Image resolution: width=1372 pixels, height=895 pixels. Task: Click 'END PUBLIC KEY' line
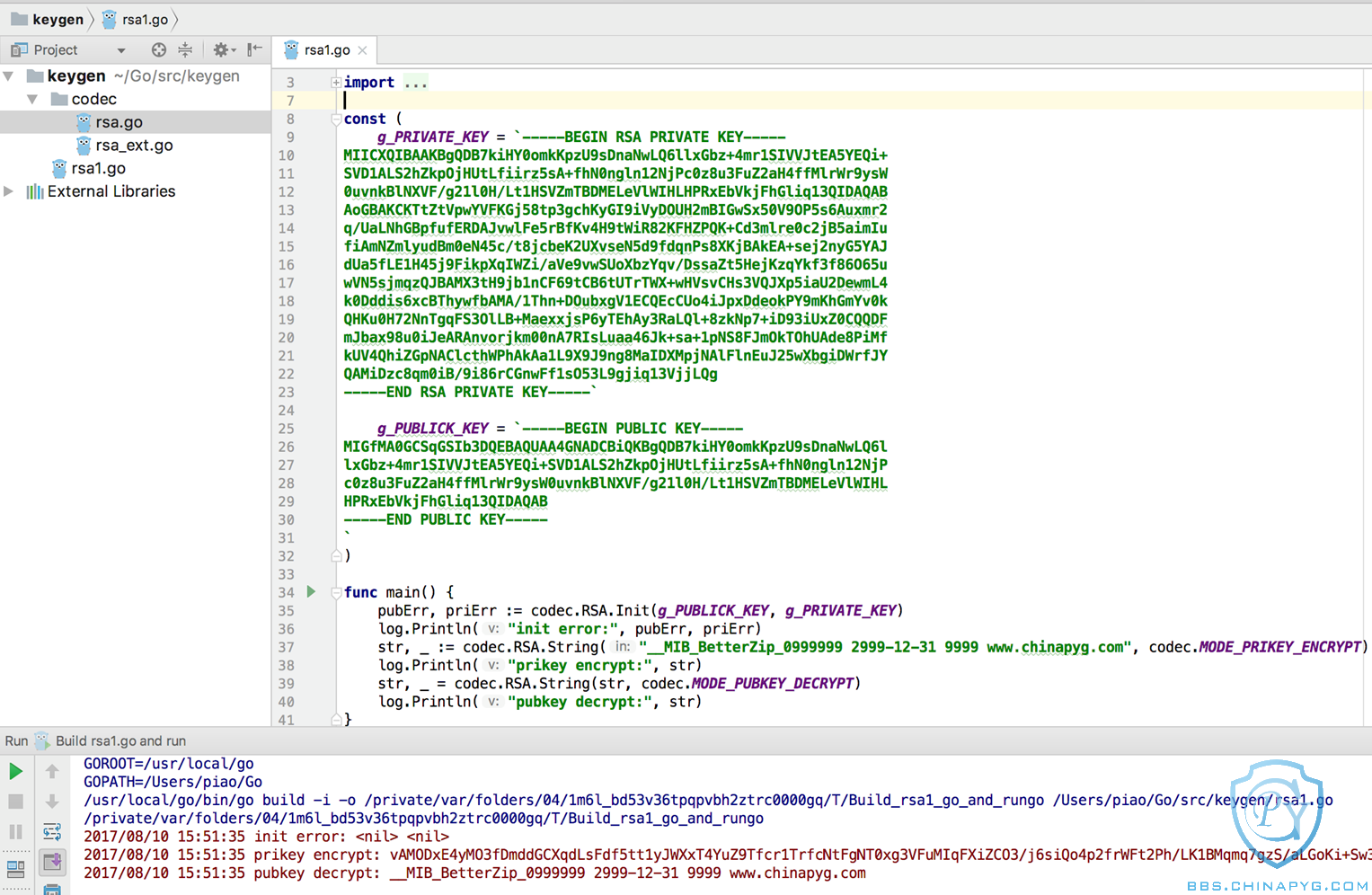pos(446,519)
